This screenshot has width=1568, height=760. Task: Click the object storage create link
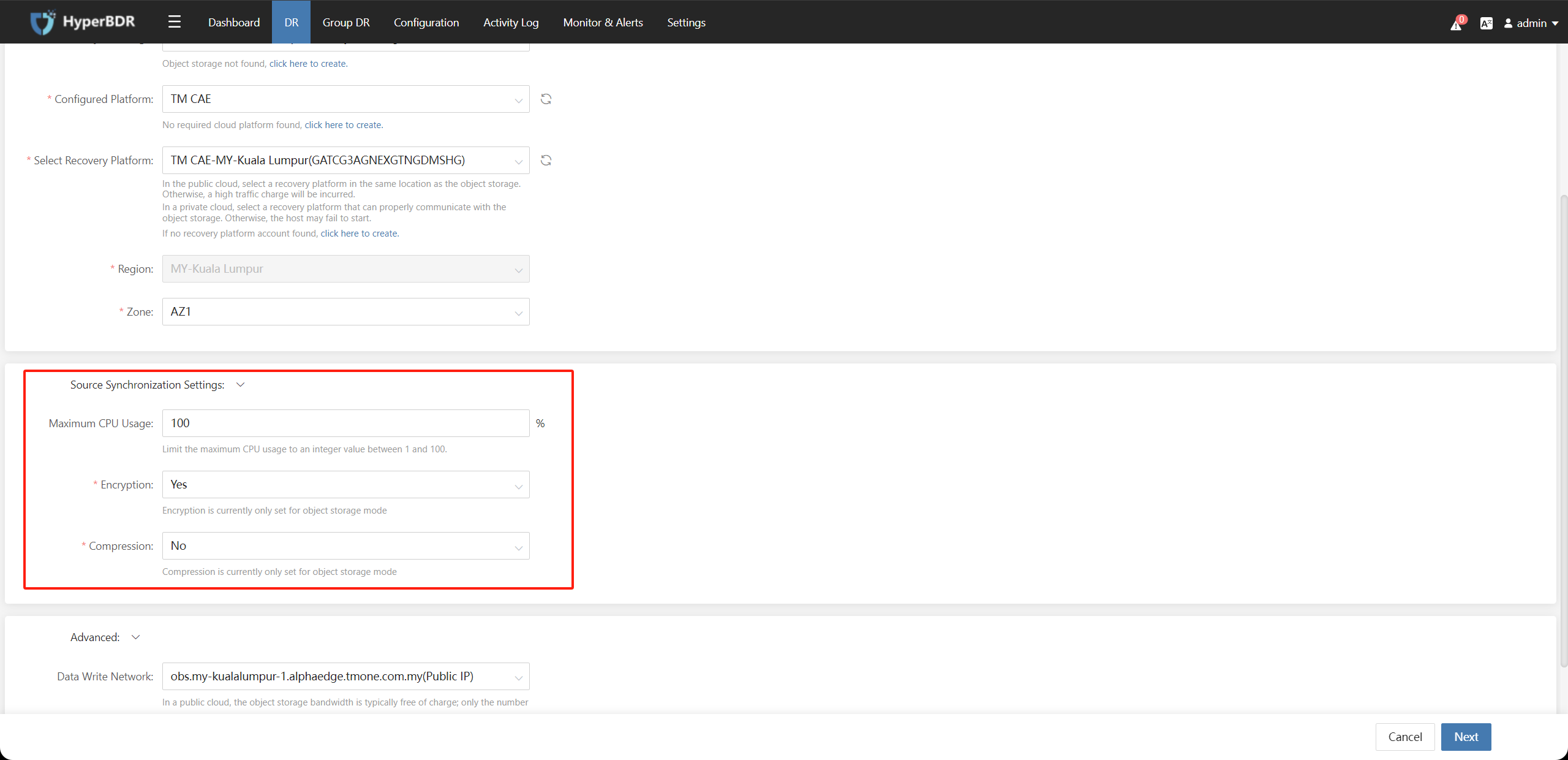click(308, 64)
